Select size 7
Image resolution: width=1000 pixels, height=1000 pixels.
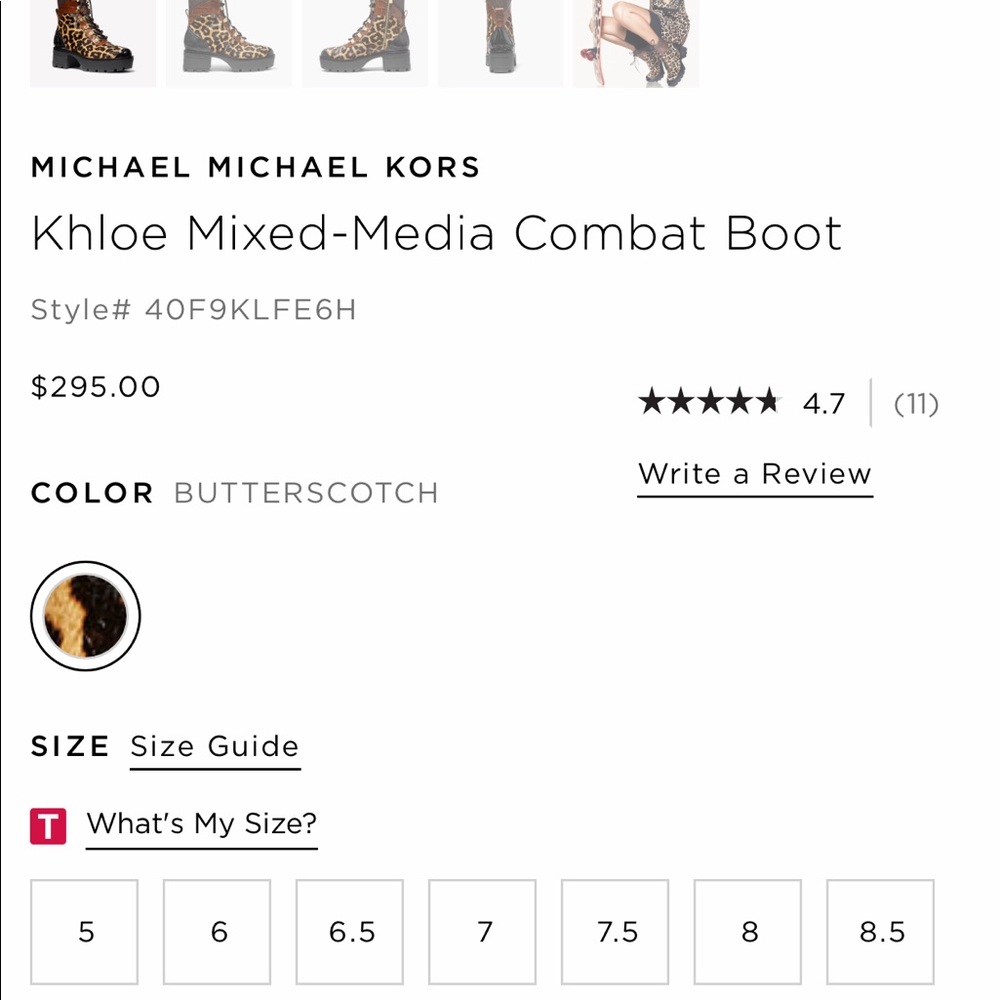483,932
